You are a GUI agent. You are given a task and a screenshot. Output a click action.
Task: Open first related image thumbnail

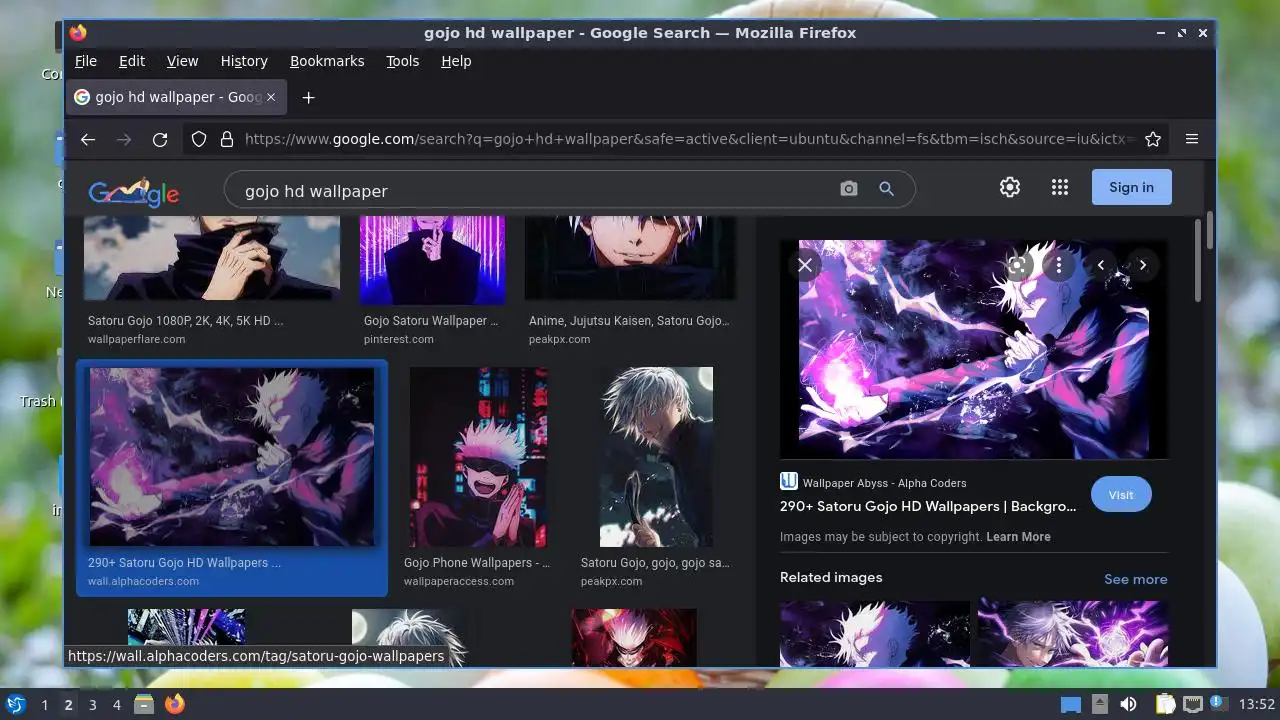point(875,633)
